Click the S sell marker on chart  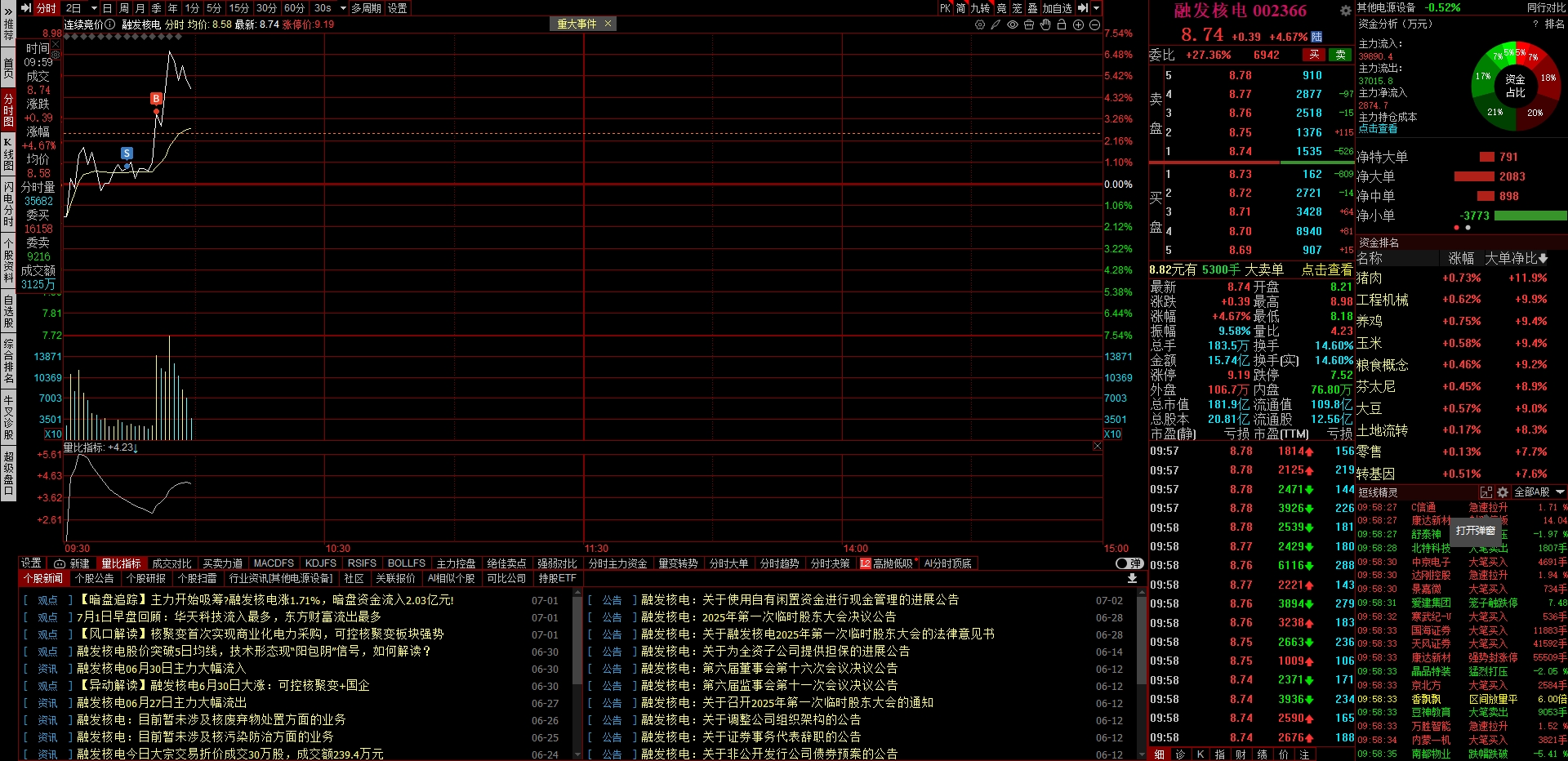127,154
